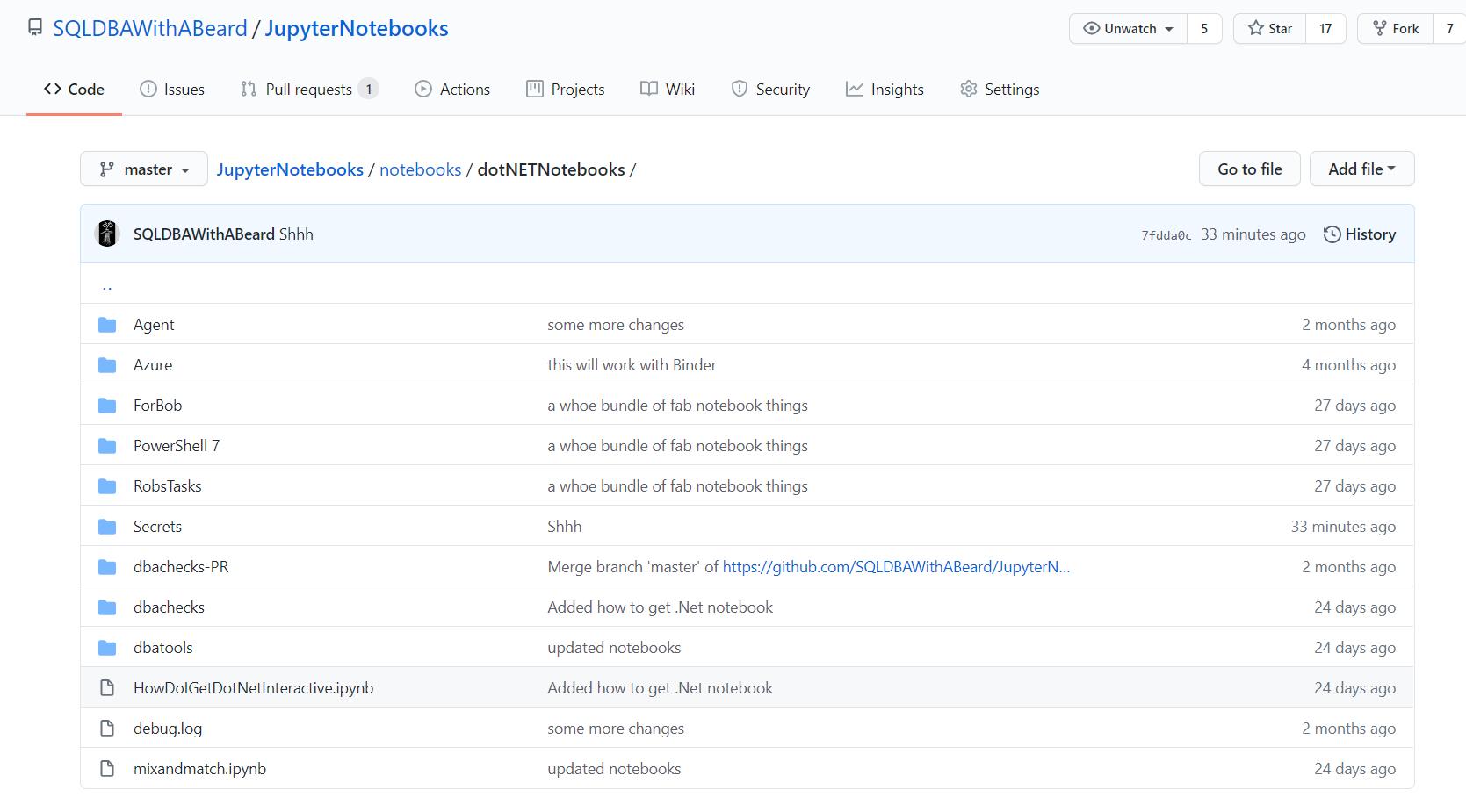Click the eye icon in Unwatch button
The height and width of the screenshot is (812, 1466).
pyautogui.click(x=1092, y=28)
